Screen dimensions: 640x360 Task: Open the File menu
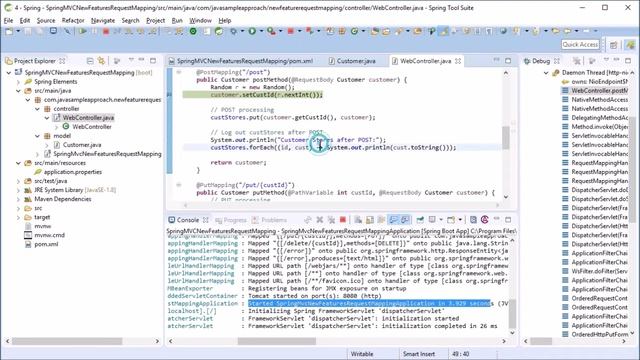(x=8, y=20)
